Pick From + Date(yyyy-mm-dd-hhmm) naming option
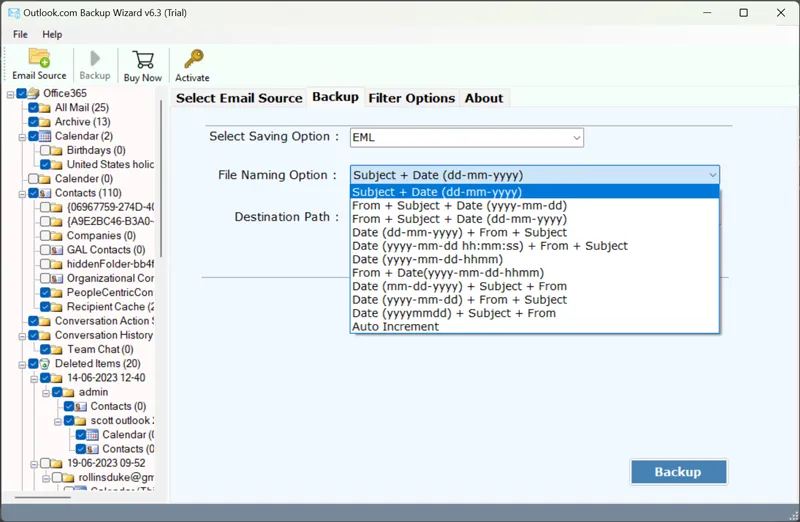The image size is (800, 522). (448, 273)
